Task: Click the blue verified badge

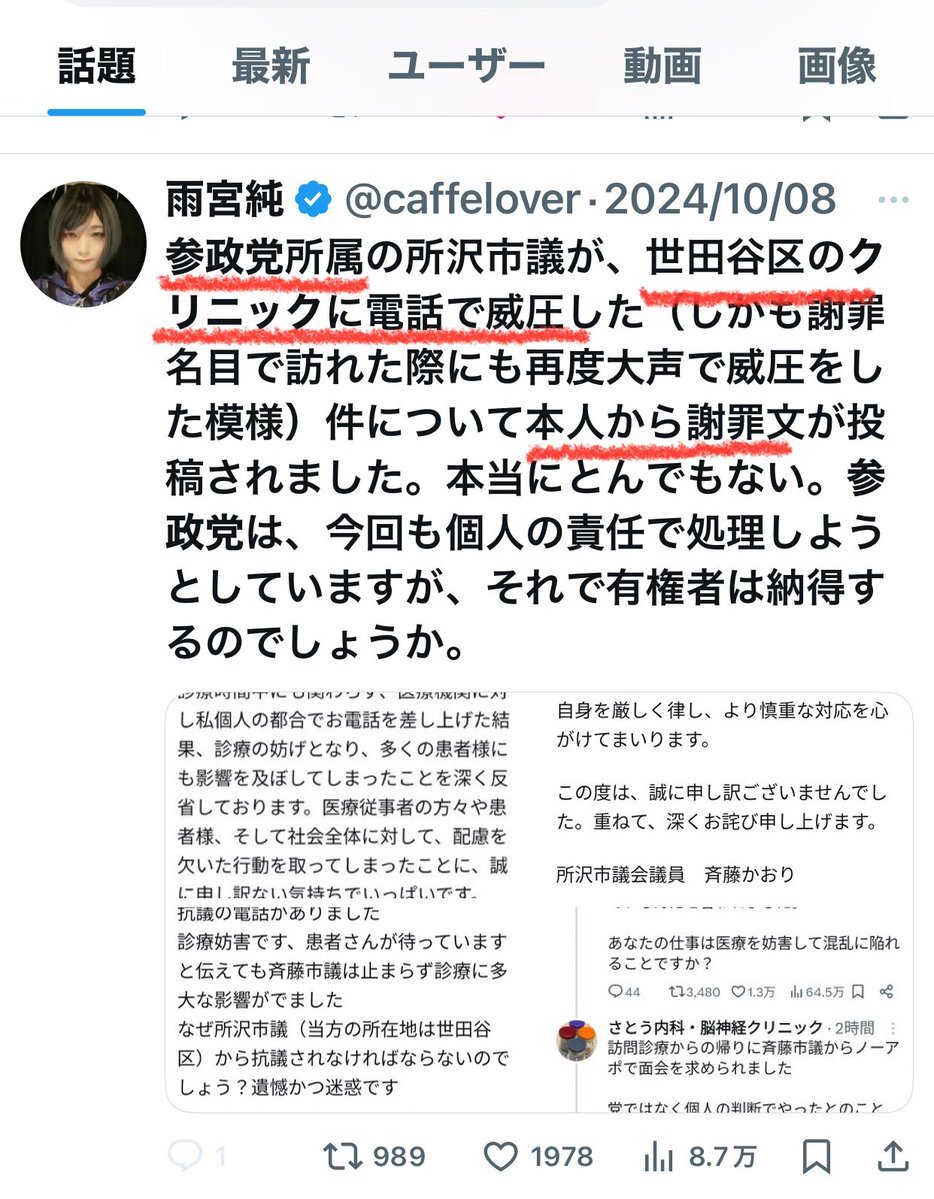Action: (x=313, y=200)
